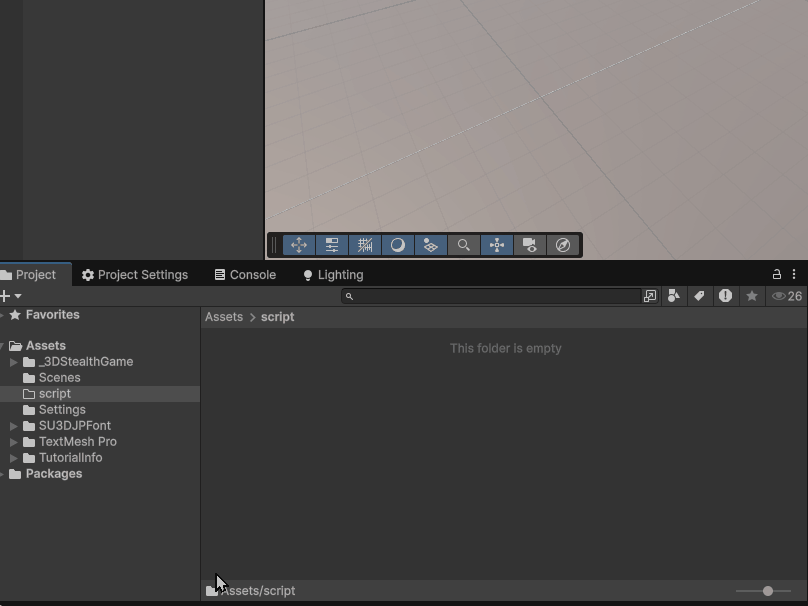Expand the _3DStealthGame folder
This screenshot has width=808, height=606.
[x=14, y=362]
